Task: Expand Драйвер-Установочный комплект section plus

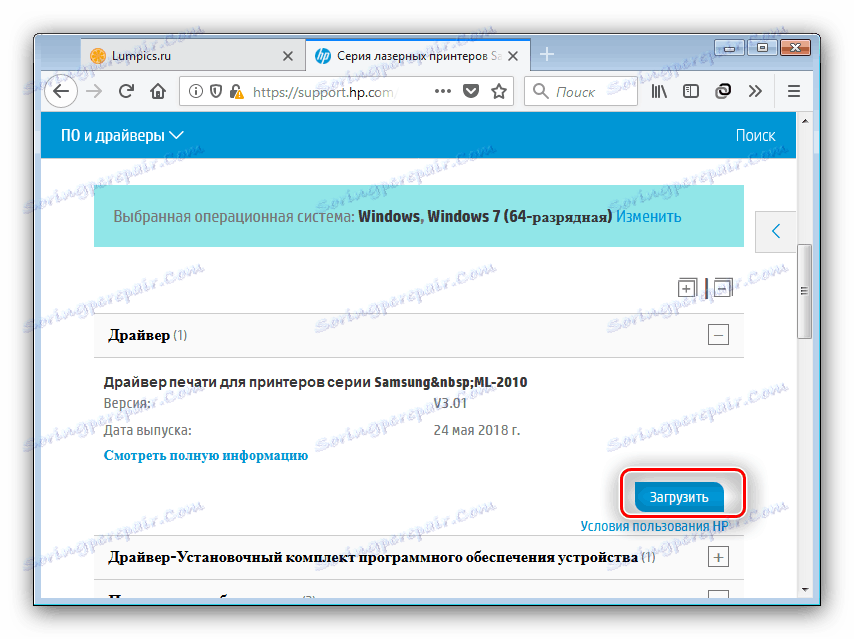Action: click(718, 557)
